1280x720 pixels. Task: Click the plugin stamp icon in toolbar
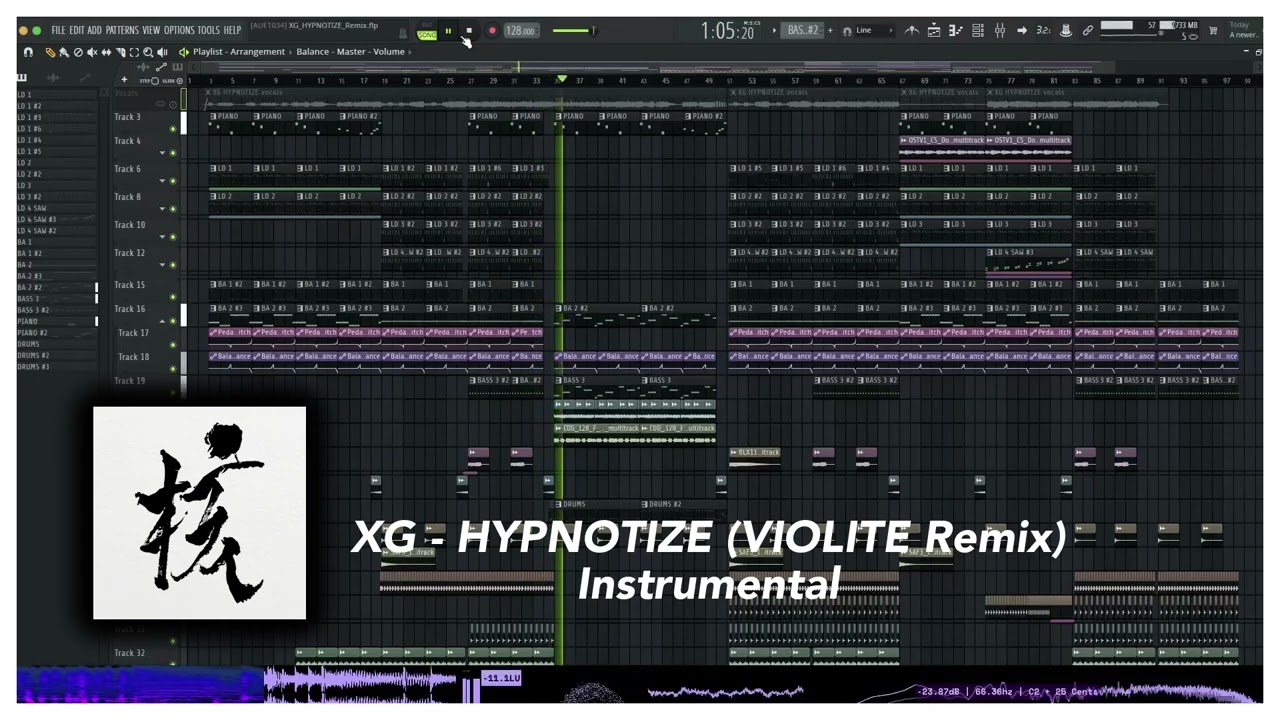[1066, 30]
